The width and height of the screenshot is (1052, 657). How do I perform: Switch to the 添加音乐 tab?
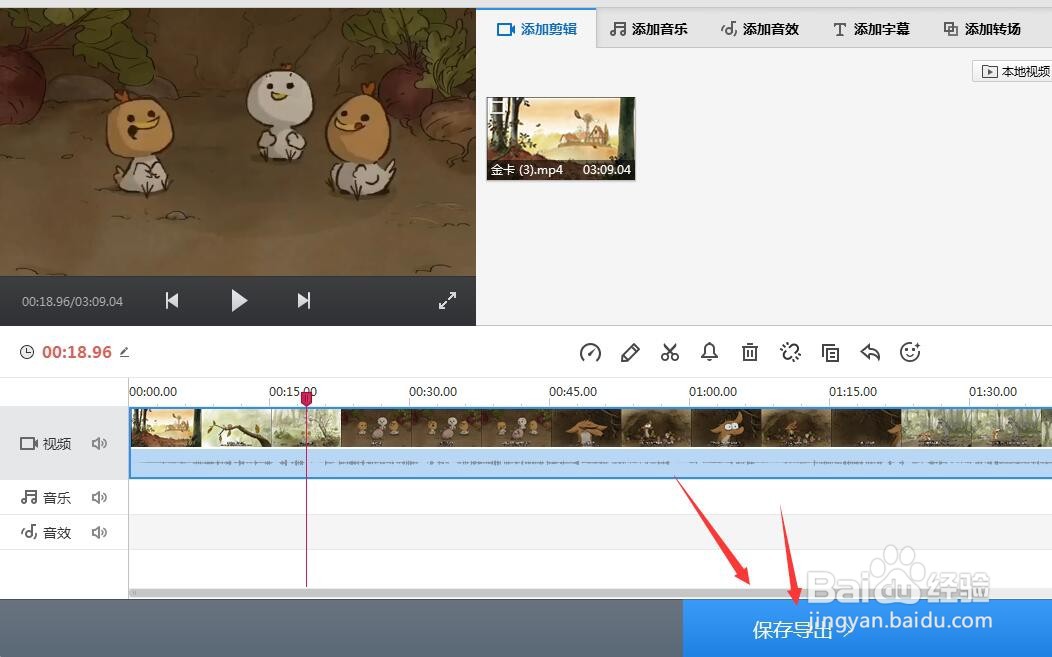point(649,29)
